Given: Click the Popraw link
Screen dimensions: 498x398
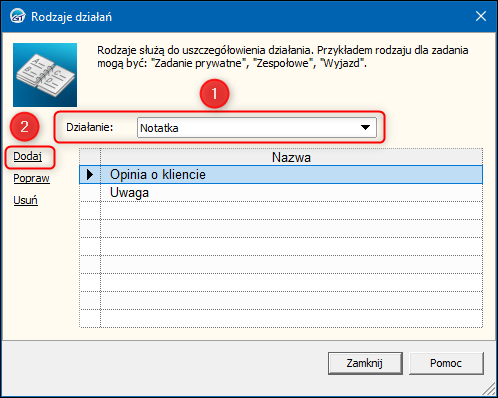Looking at the screenshot, I should point(31,178).
